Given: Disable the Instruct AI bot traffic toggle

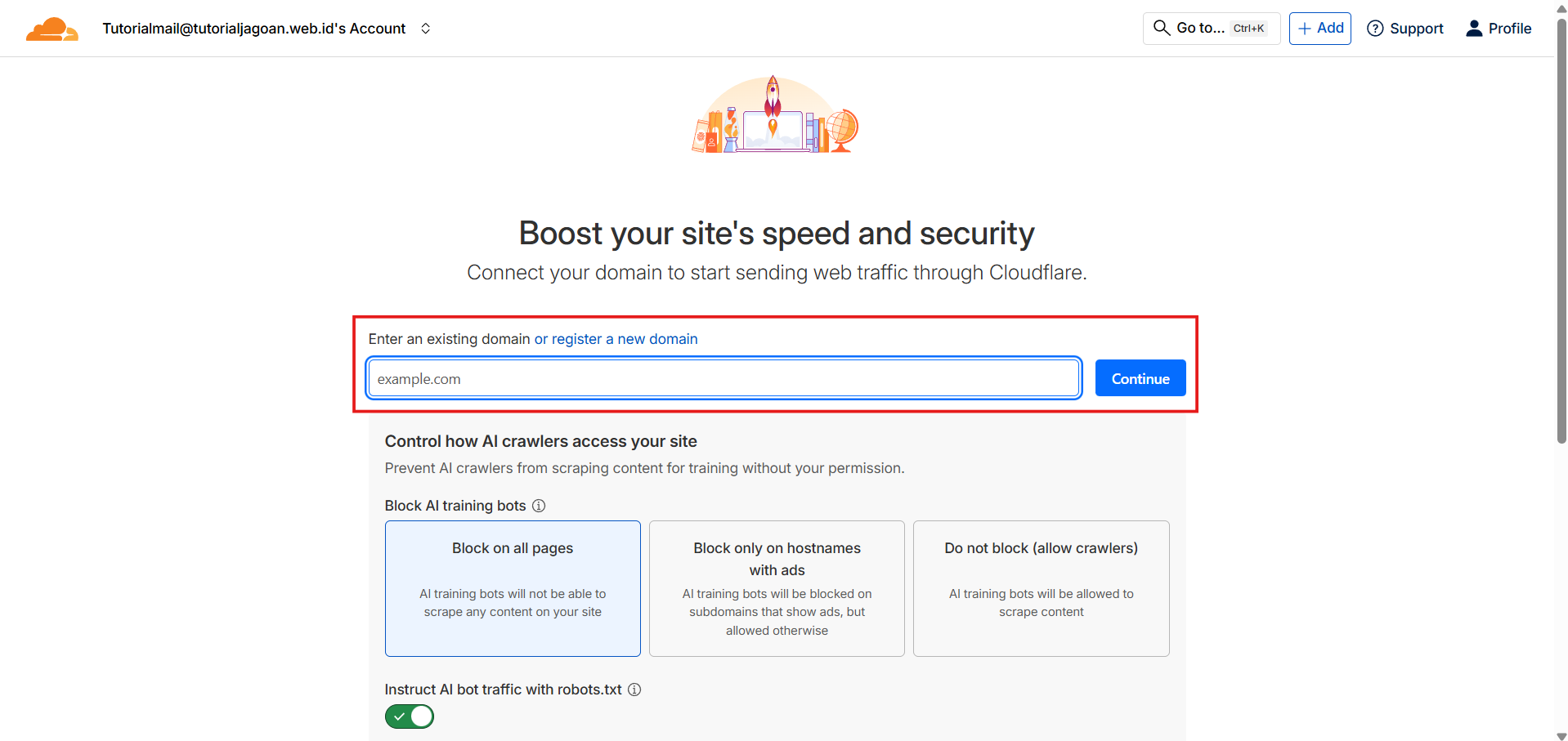Looking at the screenshot, I should tap(409, 716).
